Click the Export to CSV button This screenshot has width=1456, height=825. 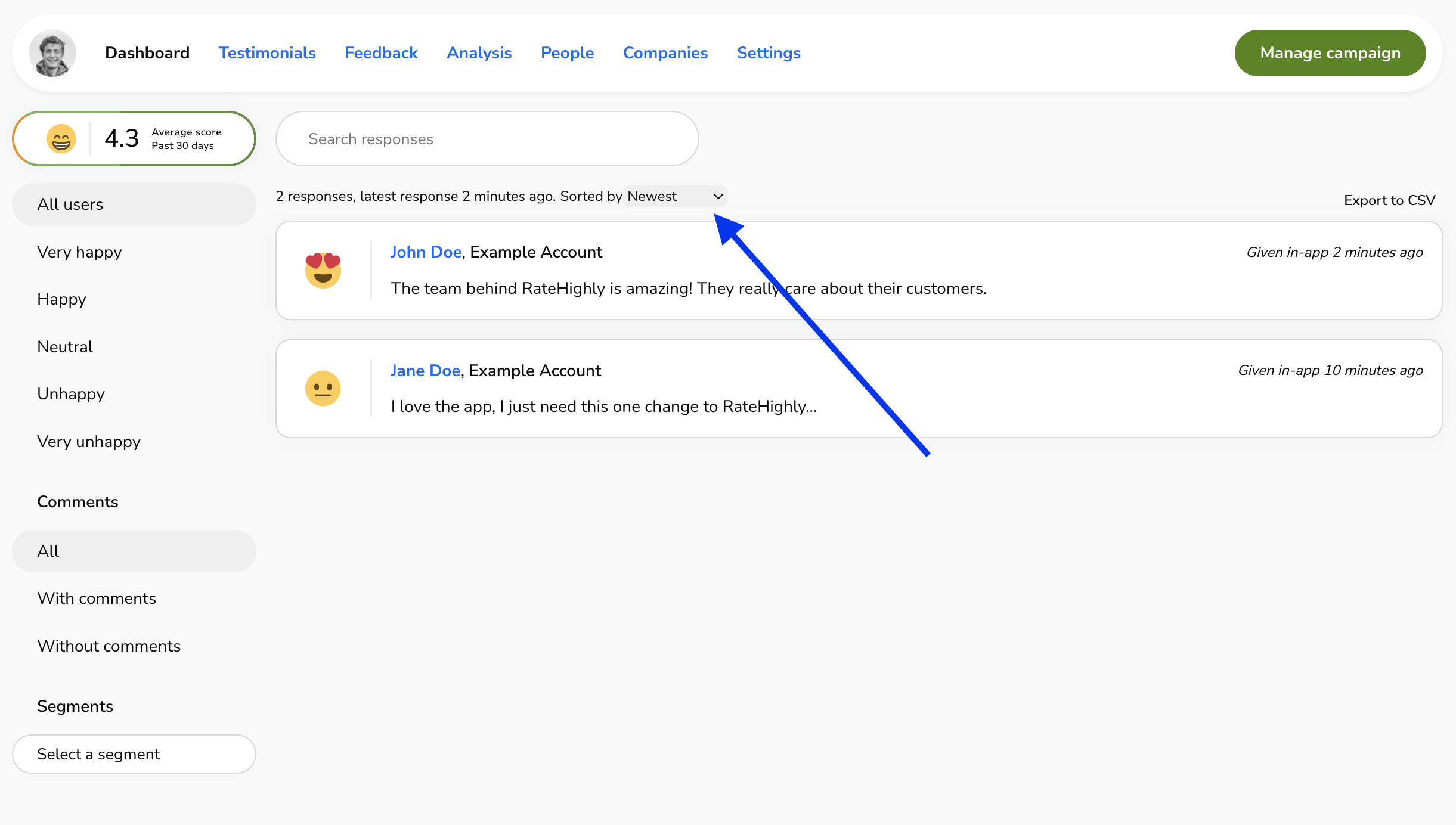(1390, 200)
